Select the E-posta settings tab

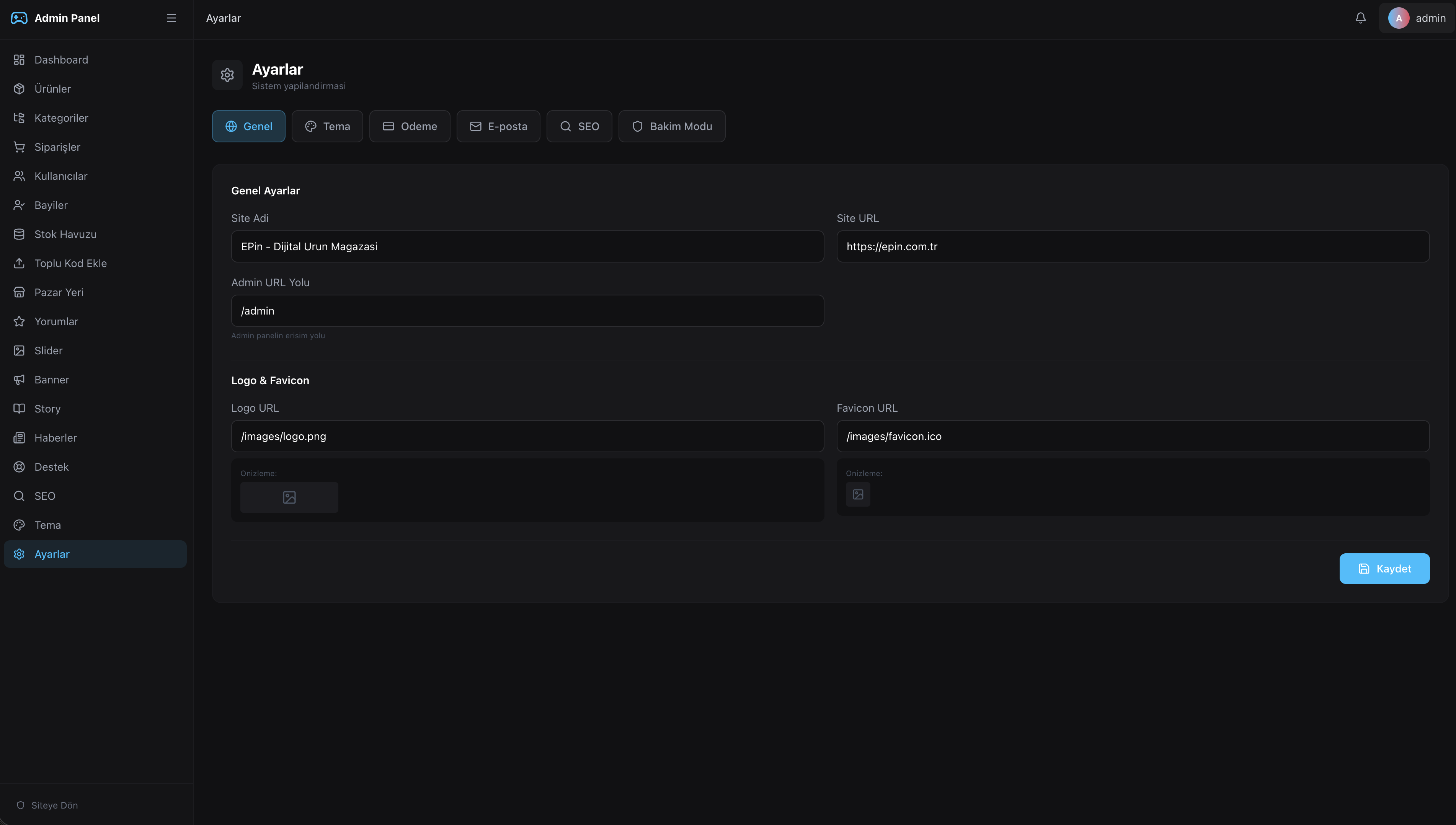pos(498,126)
